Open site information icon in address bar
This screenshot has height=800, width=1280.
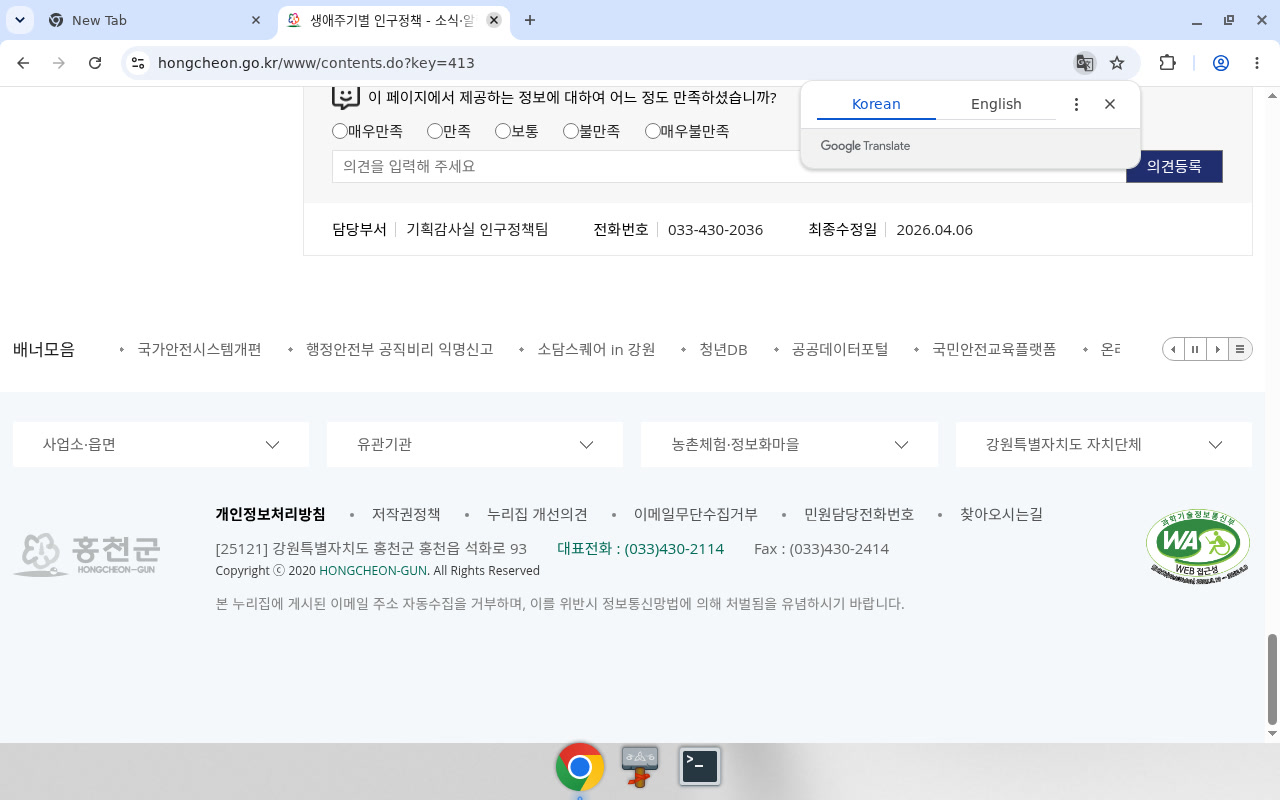[x=138, y=63]
